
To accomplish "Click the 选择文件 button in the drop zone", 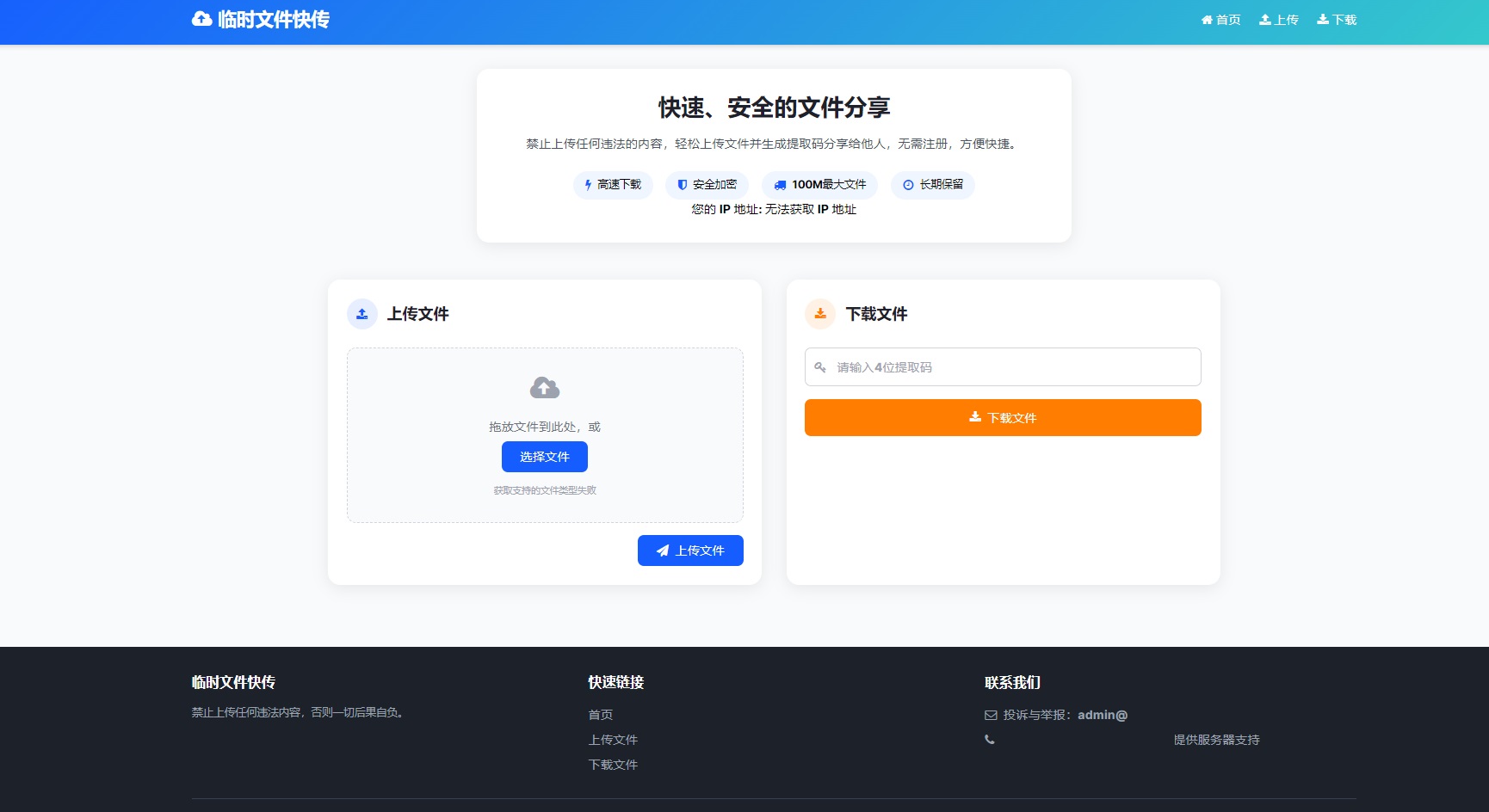I will [545, 457].
